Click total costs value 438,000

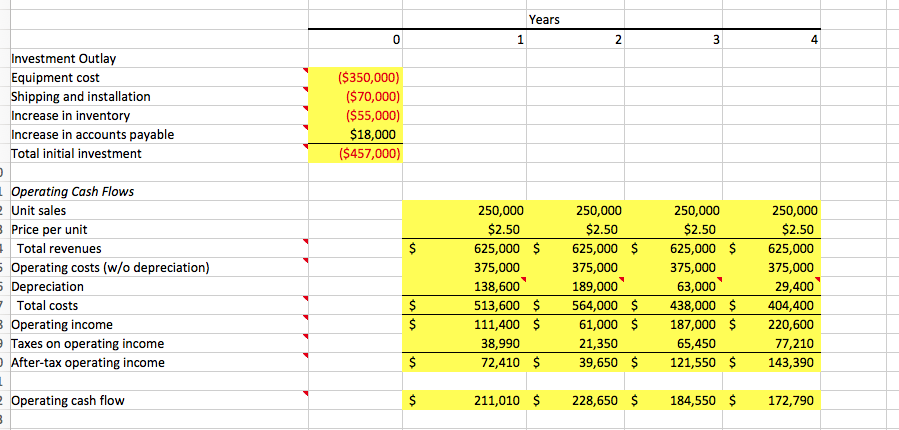coord(694,306)
